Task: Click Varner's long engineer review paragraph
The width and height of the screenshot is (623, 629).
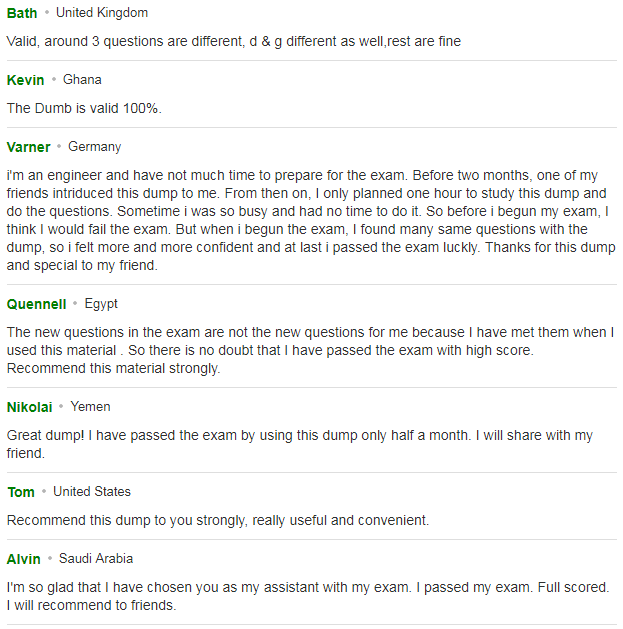Action: [311, 220]
